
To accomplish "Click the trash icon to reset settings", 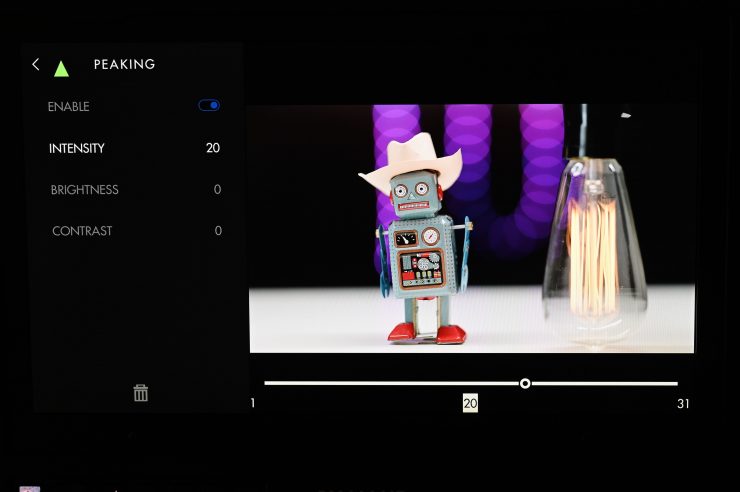I will click(141, 393).
